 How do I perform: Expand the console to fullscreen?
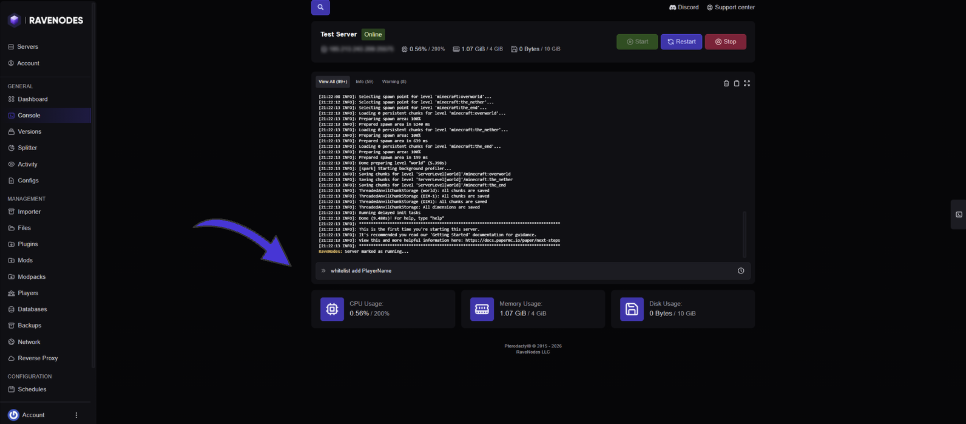click(x=747, y=83)
